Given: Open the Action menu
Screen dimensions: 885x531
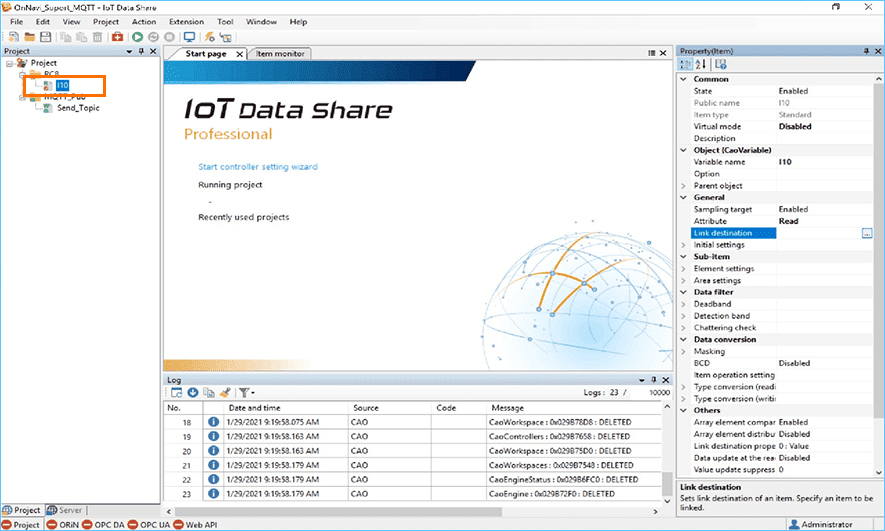Looking at the screenshot, I should click(x=144, y=21).
